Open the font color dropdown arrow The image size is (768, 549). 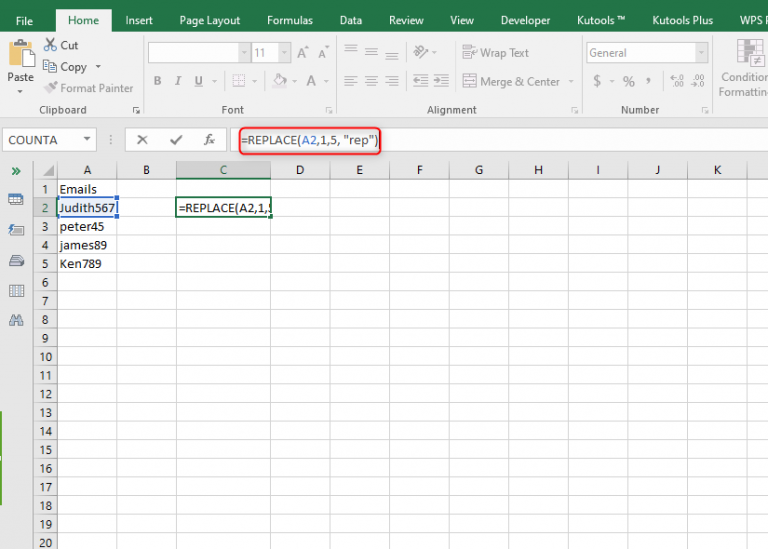pyautogui.click(x=326, y=81)
